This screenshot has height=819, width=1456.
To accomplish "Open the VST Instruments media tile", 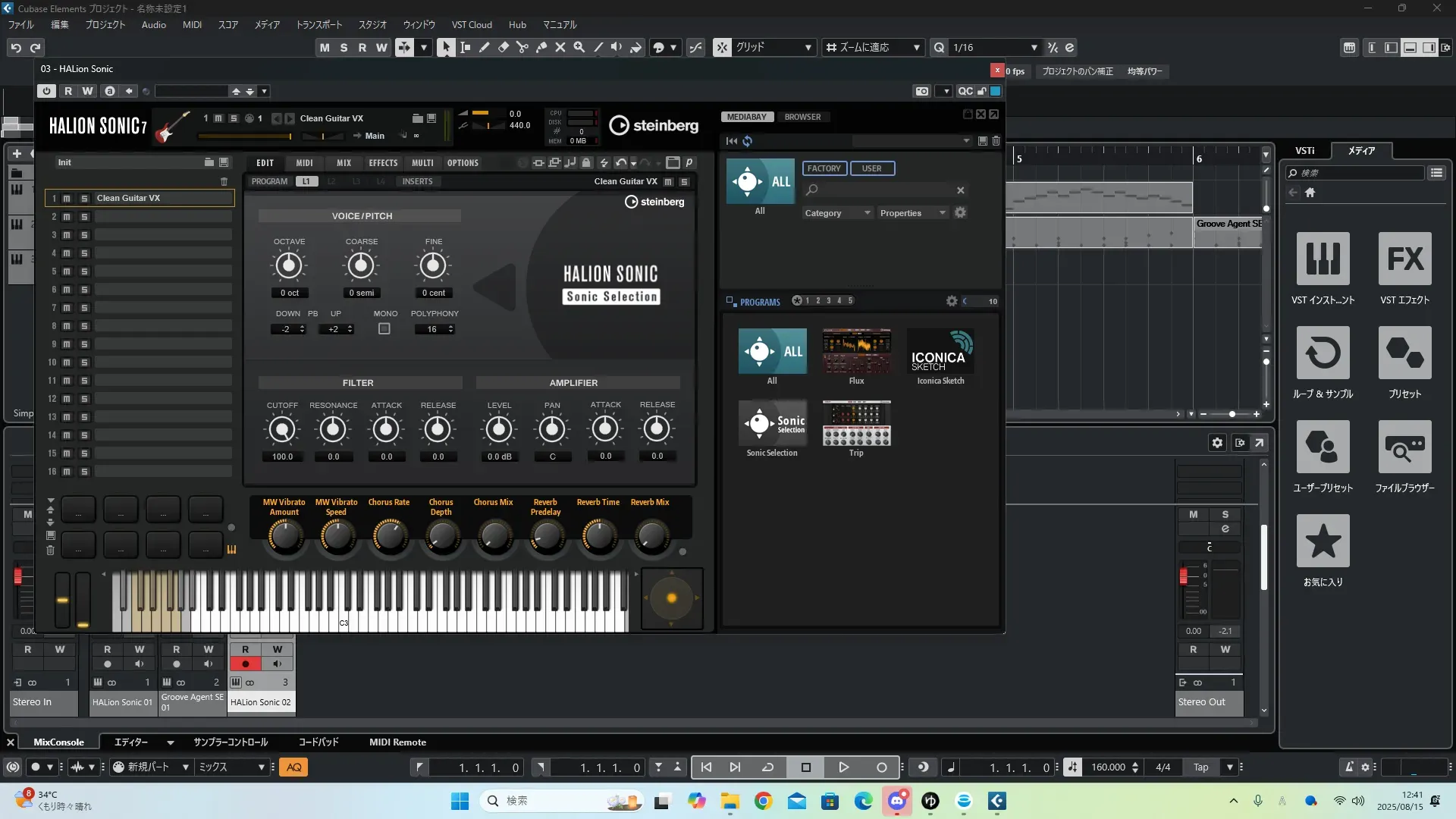I will pos(1323,259).
